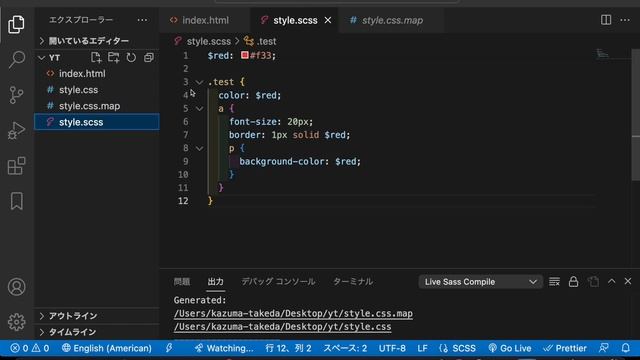Change end of line sequence LF
640x360 pixels.
(x=422, y=348)
